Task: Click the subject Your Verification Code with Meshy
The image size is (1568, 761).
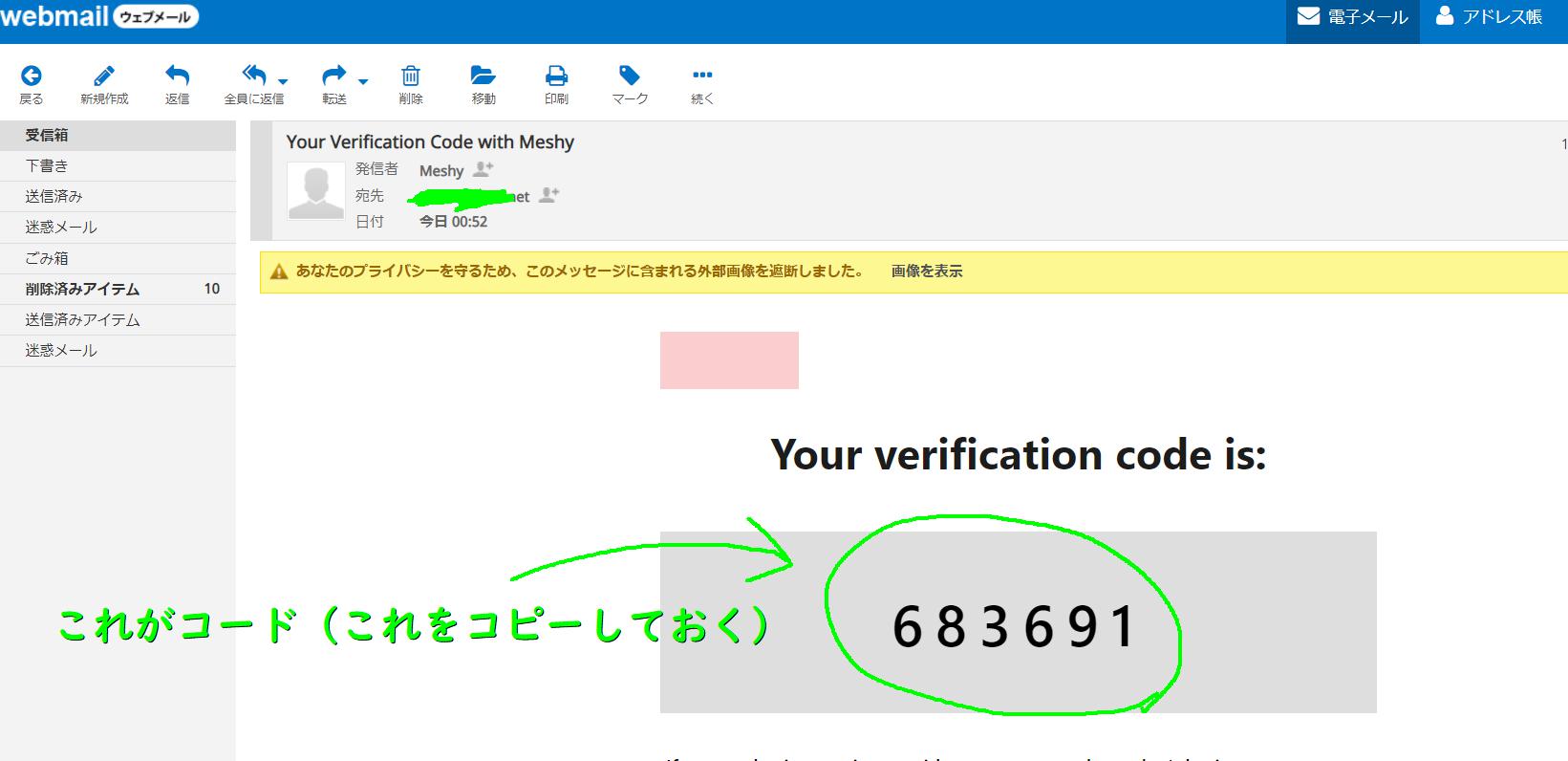Action: point(430,142)
